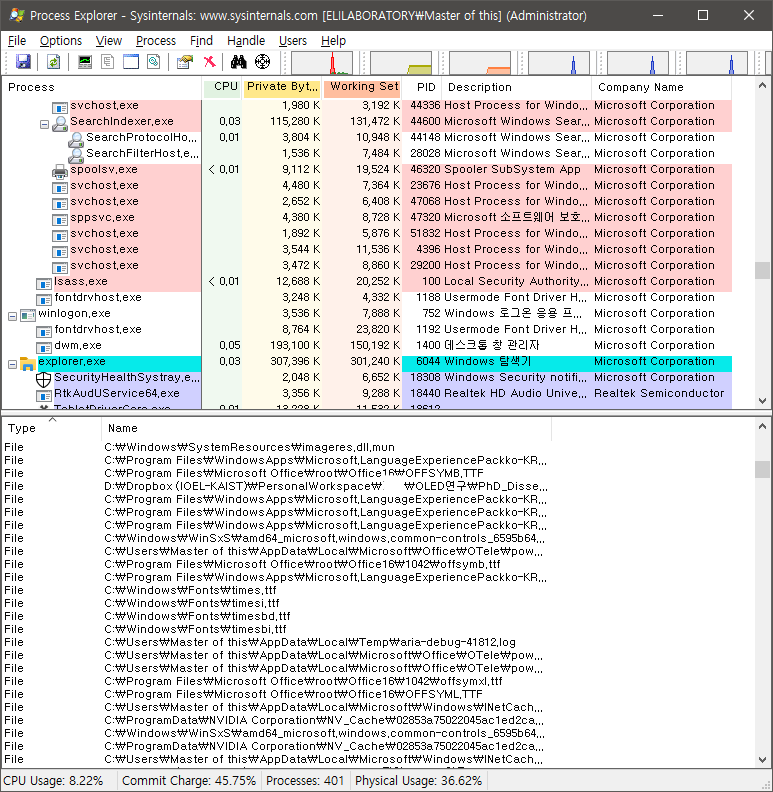Open System Information graph icon

pos(85,62)
